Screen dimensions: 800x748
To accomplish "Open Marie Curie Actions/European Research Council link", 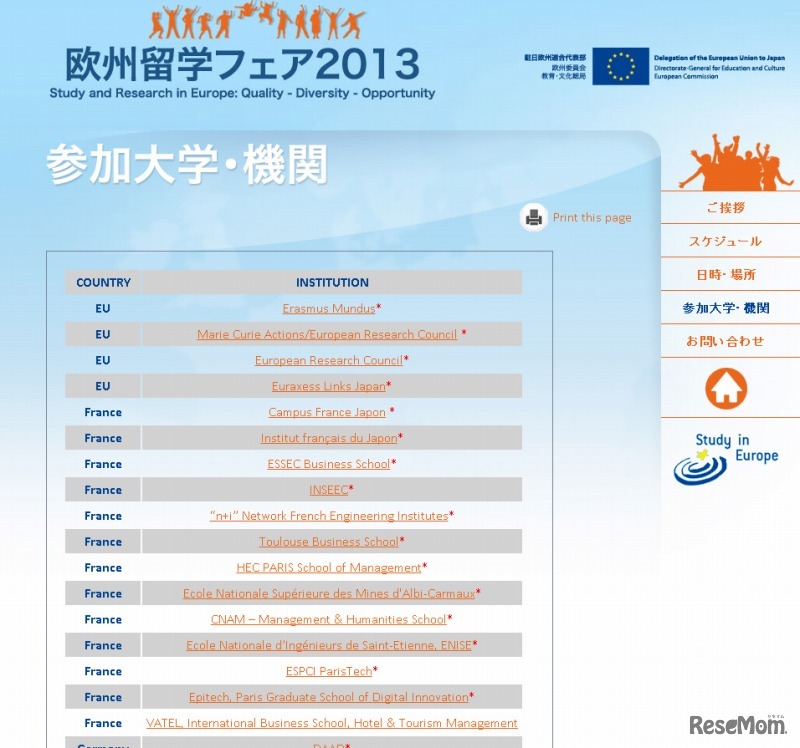I will click(x=327, y=334).
